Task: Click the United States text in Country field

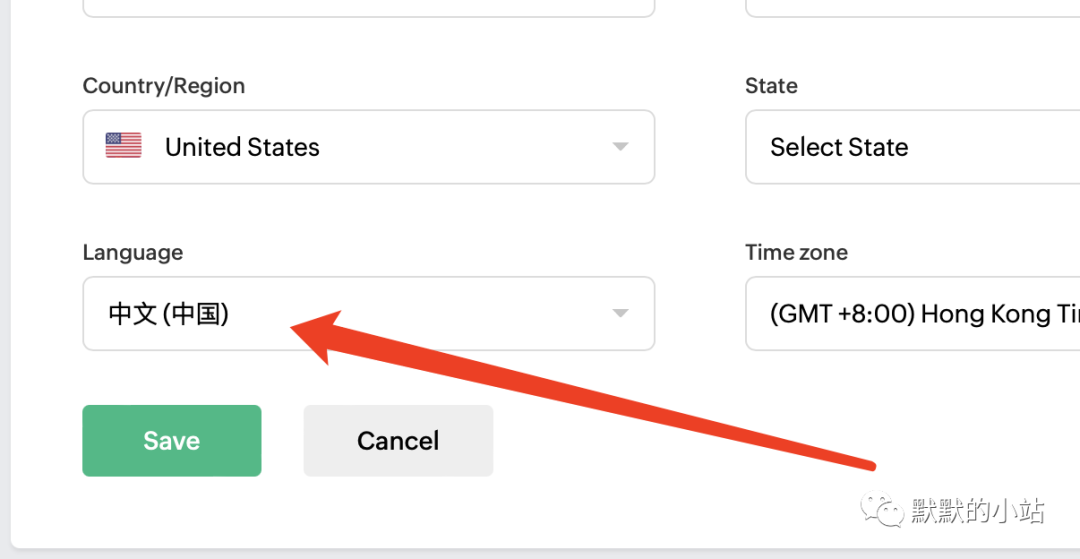Action: 242,147
